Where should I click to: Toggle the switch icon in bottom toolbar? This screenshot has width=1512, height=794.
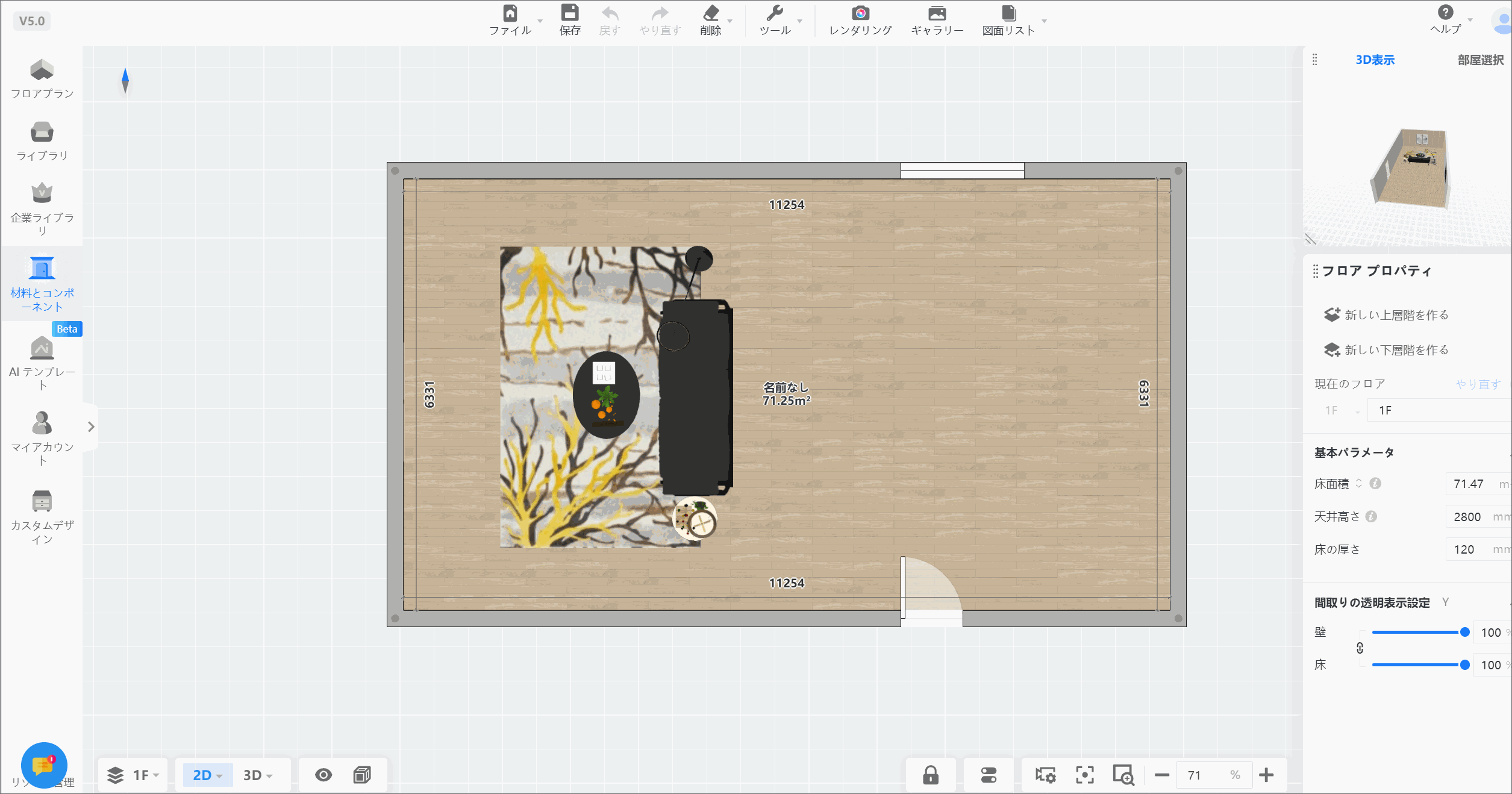point(989,775)
